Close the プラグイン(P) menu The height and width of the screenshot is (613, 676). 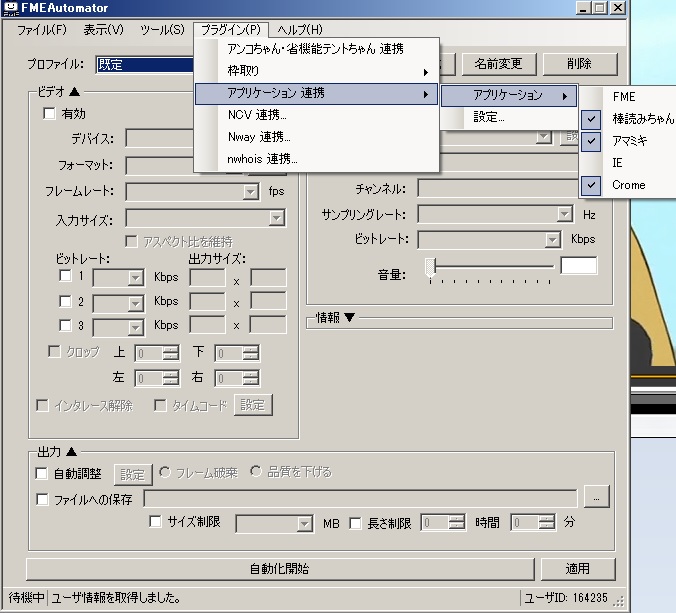(x=231, y=30)
